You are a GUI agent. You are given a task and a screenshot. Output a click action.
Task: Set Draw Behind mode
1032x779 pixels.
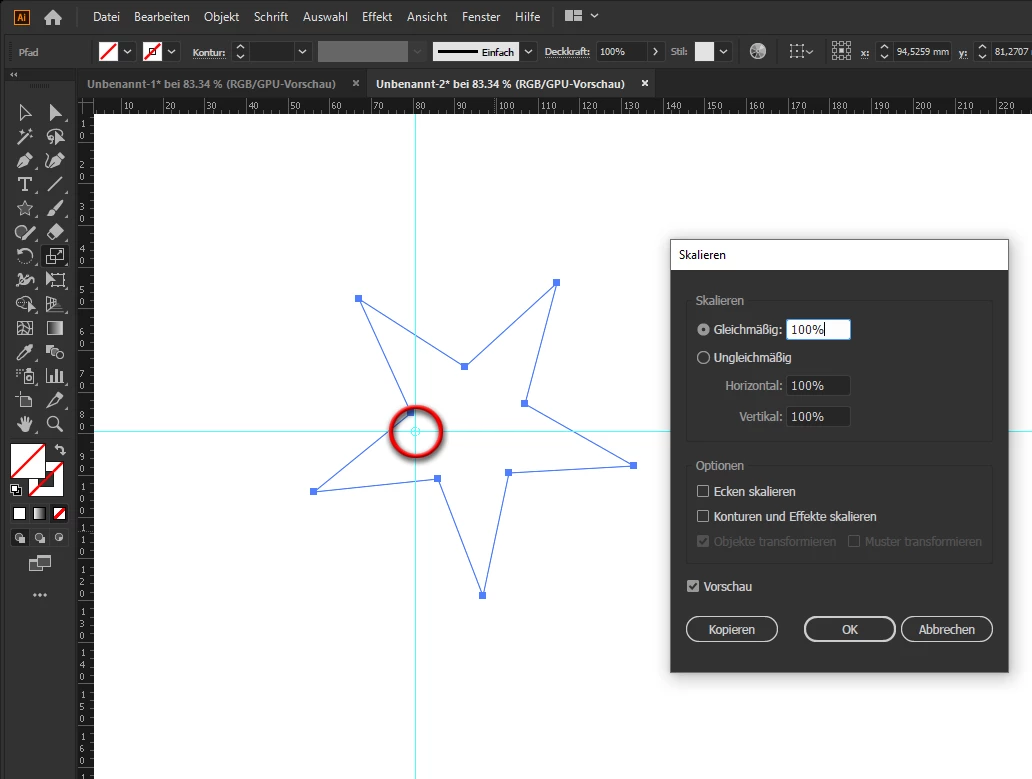[x=39, y=538]
